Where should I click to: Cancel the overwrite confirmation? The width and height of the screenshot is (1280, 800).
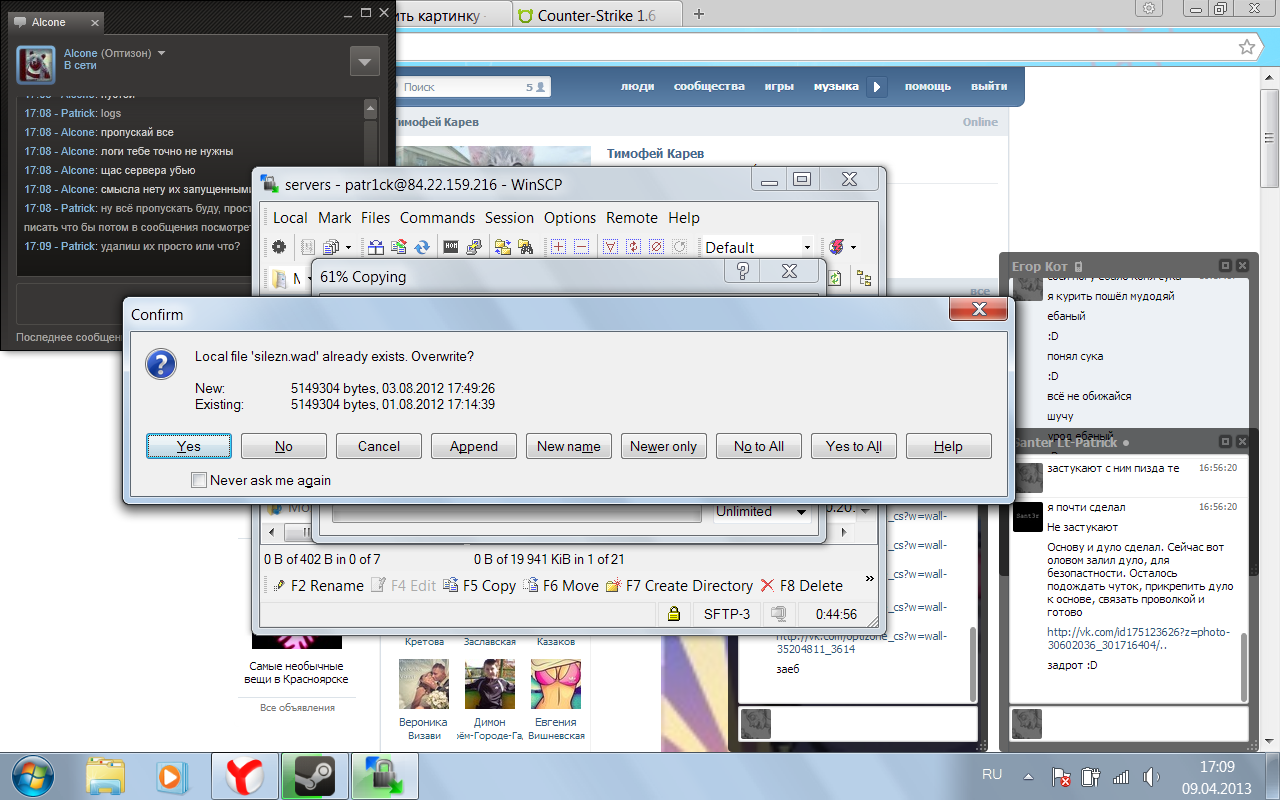[379, 446]
